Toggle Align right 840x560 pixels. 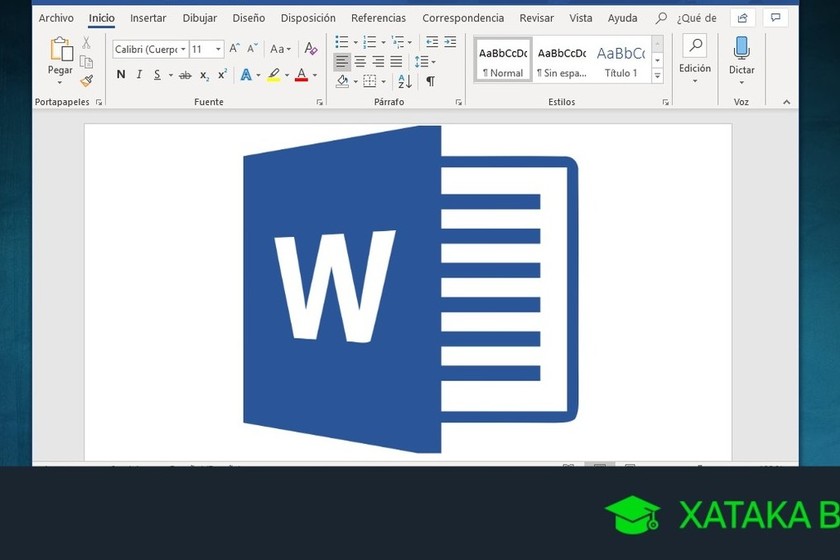tap(378, 62)
